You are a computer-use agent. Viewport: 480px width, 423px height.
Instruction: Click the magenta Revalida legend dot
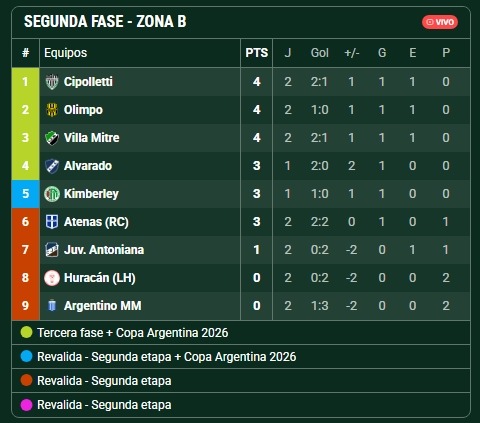(x=26, y=405)
